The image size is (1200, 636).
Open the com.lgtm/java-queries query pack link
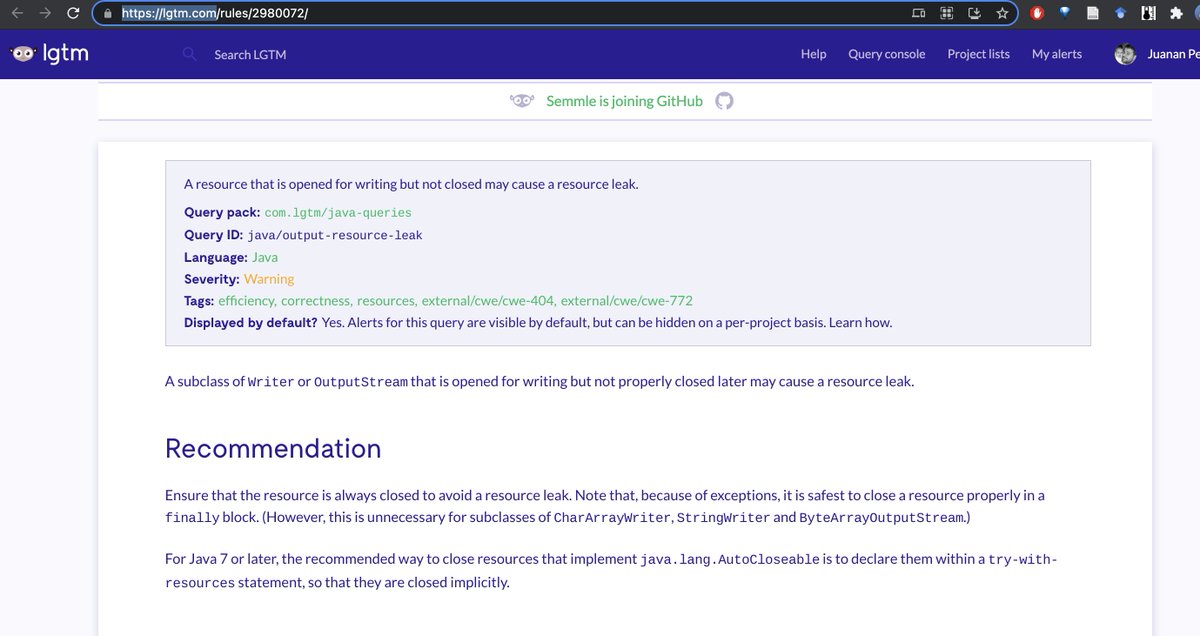(338, 213)
